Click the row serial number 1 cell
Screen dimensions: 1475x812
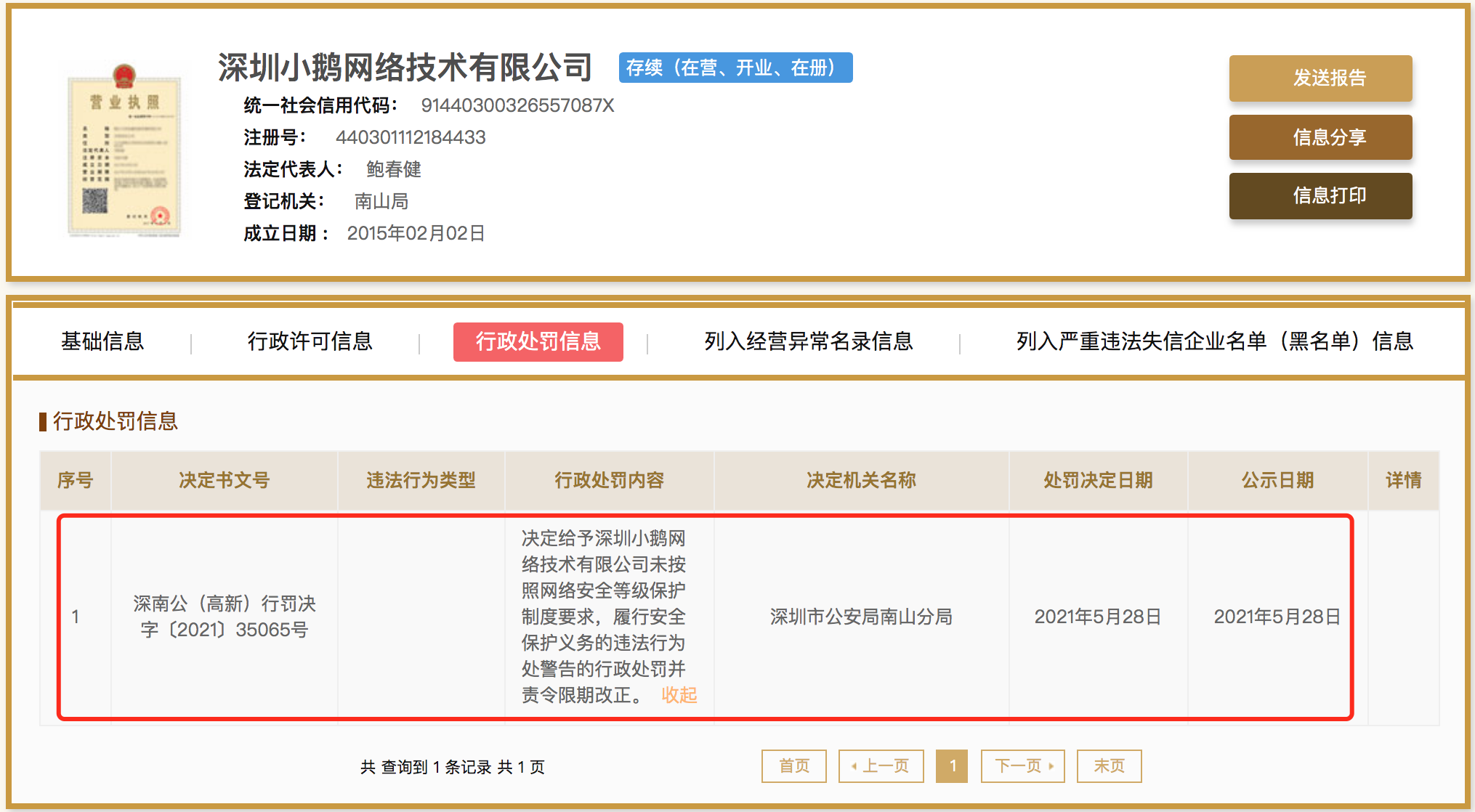coord(76,617)
